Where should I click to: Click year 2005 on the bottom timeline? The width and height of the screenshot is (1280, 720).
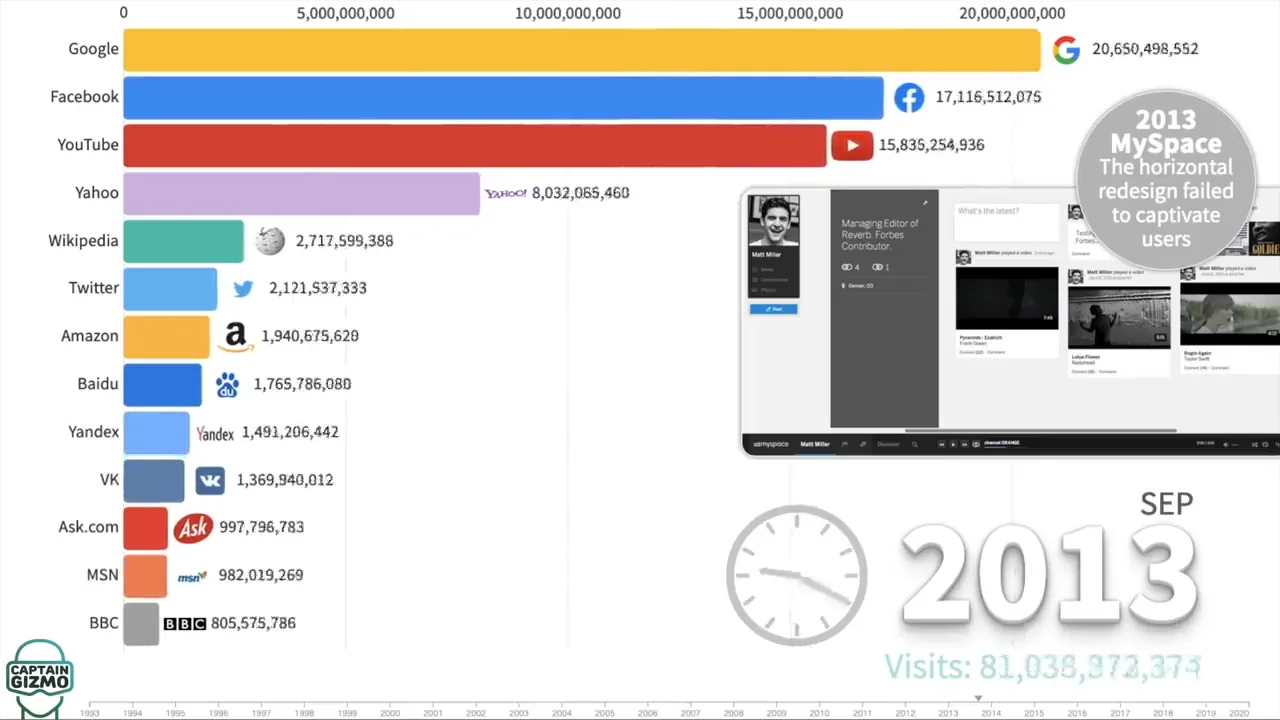[605, 713]
